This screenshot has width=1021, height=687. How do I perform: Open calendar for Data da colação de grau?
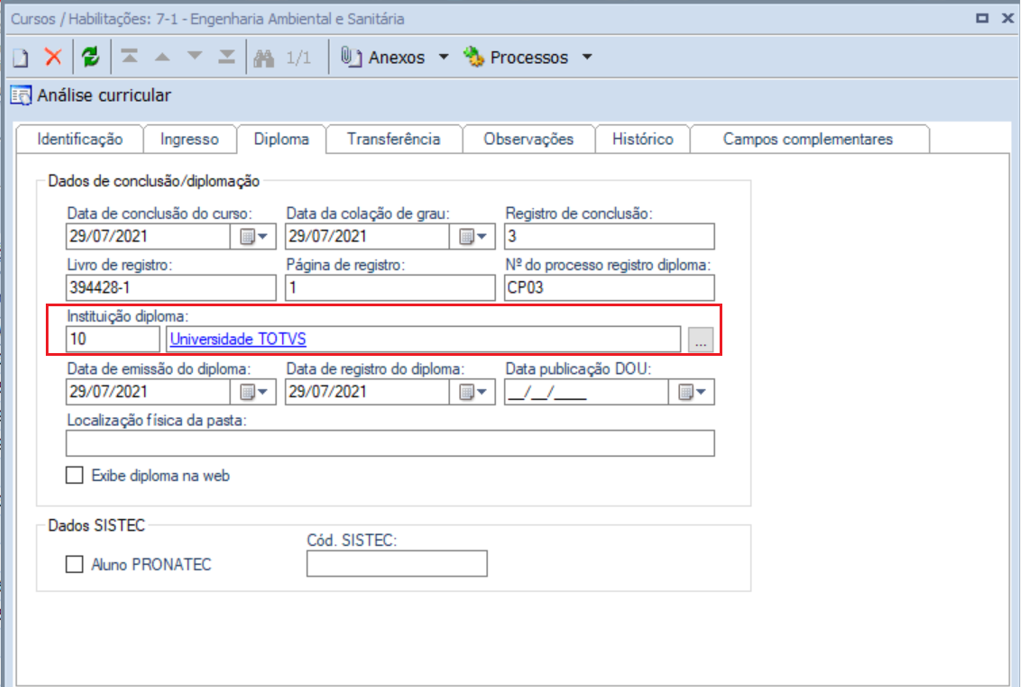[473, 236]
